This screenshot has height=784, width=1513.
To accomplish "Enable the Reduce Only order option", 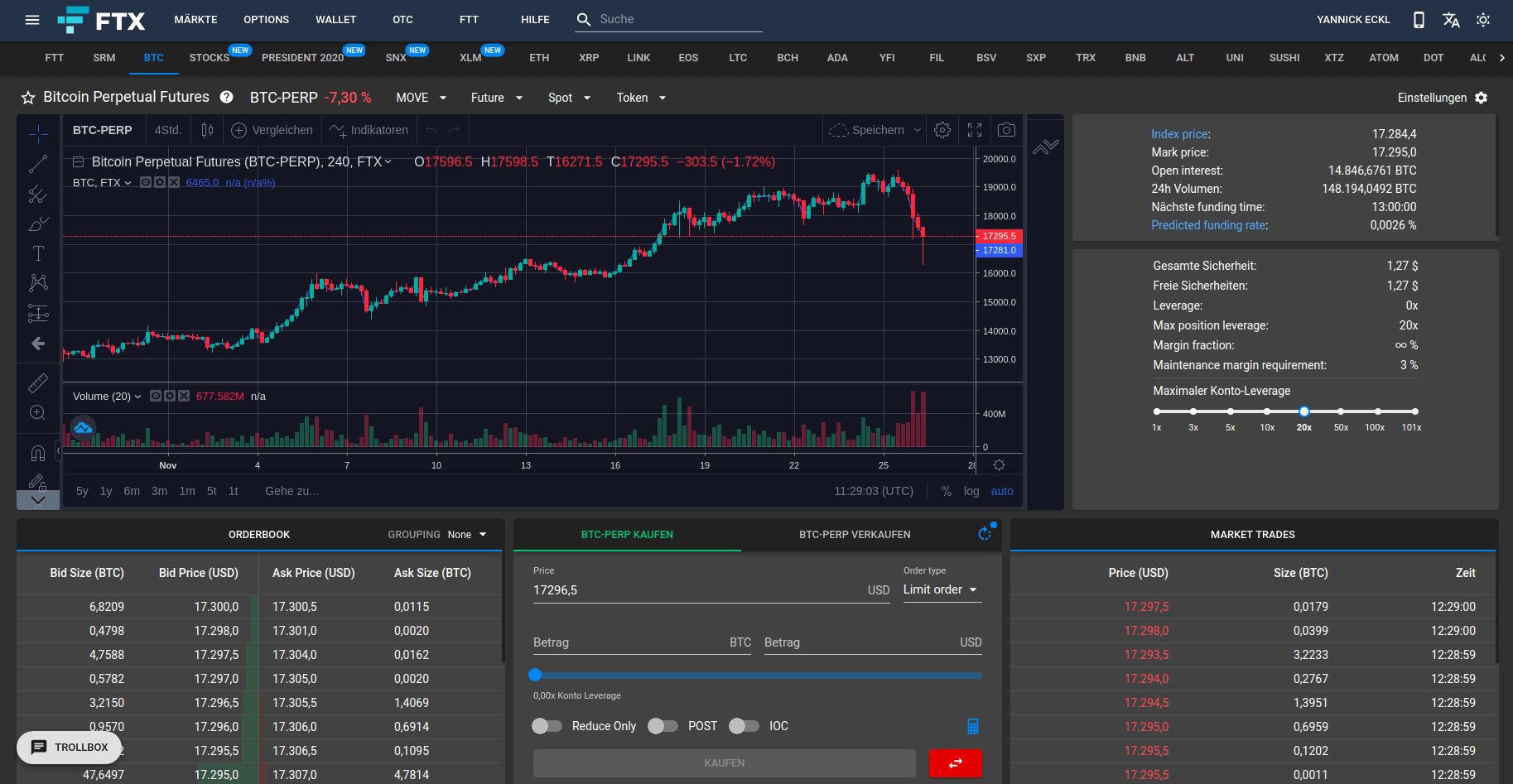I will click(x=547, y=726).
